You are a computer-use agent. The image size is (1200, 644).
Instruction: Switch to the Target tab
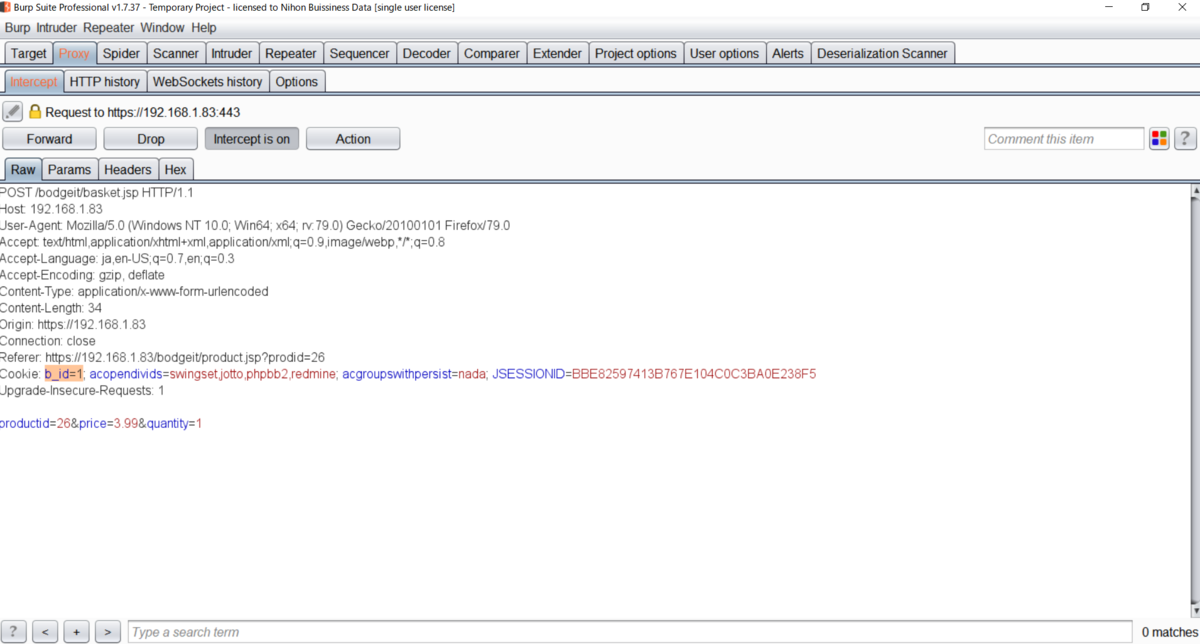28,53
